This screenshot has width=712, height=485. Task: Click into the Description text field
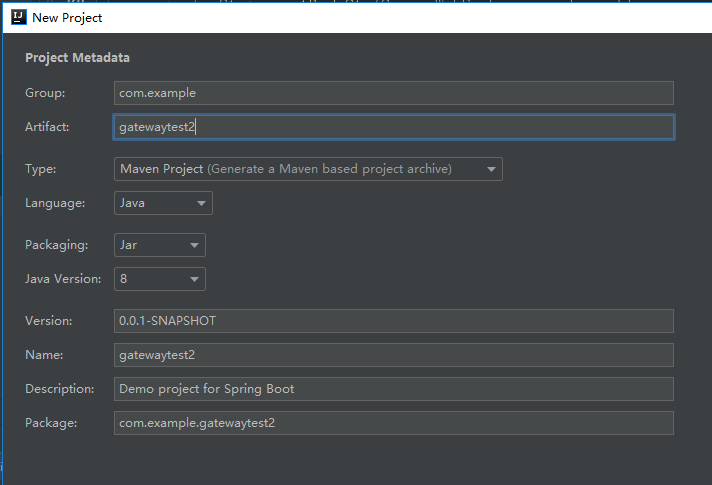[x=394, y=389]
